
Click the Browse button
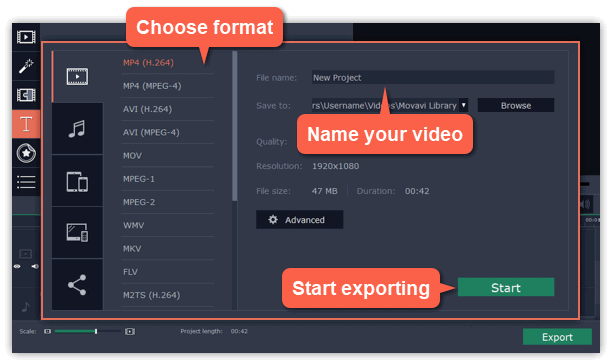(x=516, y=105)
